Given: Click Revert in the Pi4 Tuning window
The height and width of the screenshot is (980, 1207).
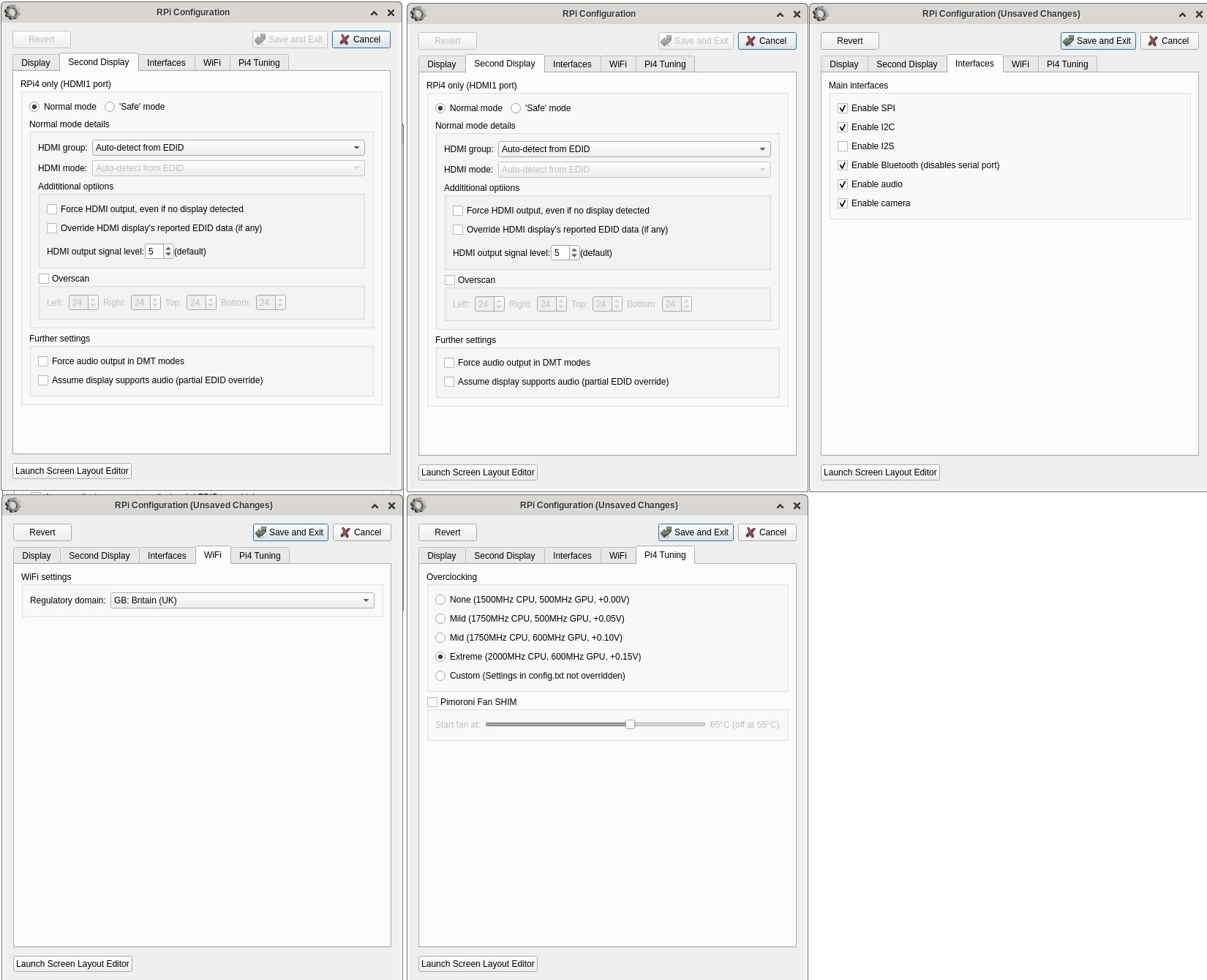Looking at the screenshot, I should coord(448,532).
